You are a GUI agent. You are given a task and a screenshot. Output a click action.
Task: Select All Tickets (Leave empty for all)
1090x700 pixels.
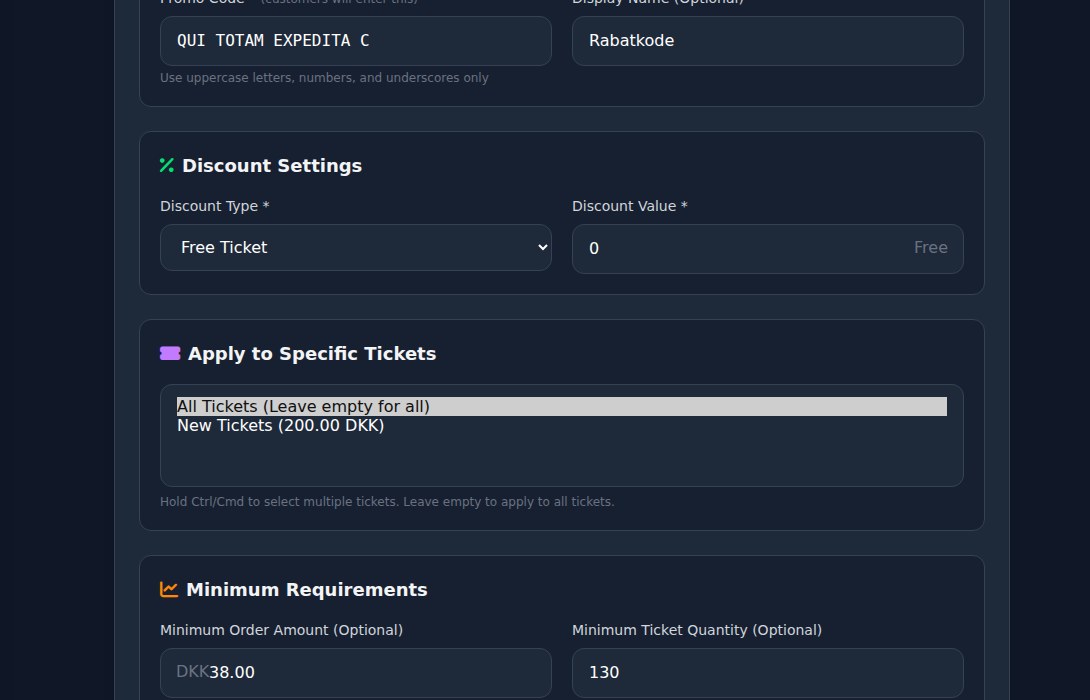562,407
